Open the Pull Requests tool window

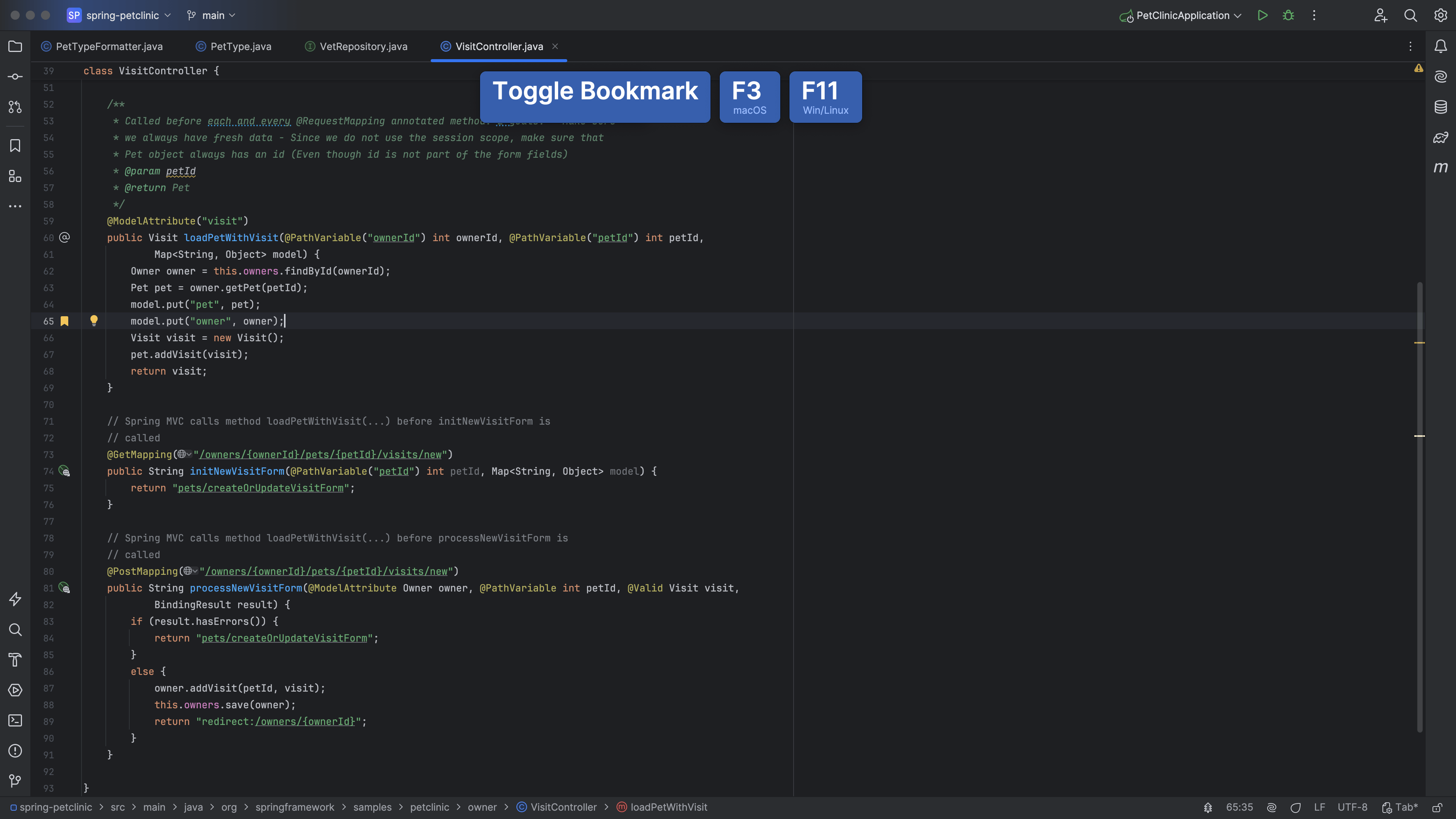[15, 107]
